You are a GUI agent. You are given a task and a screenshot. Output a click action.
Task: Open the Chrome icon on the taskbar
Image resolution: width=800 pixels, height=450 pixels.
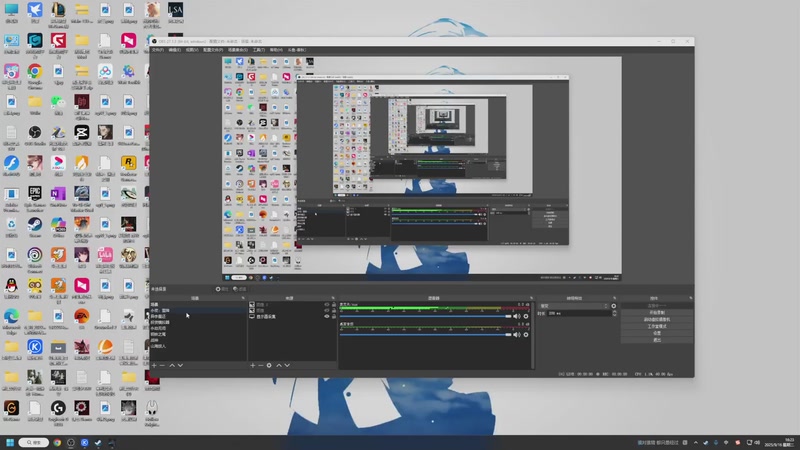[x=57, y=442]
